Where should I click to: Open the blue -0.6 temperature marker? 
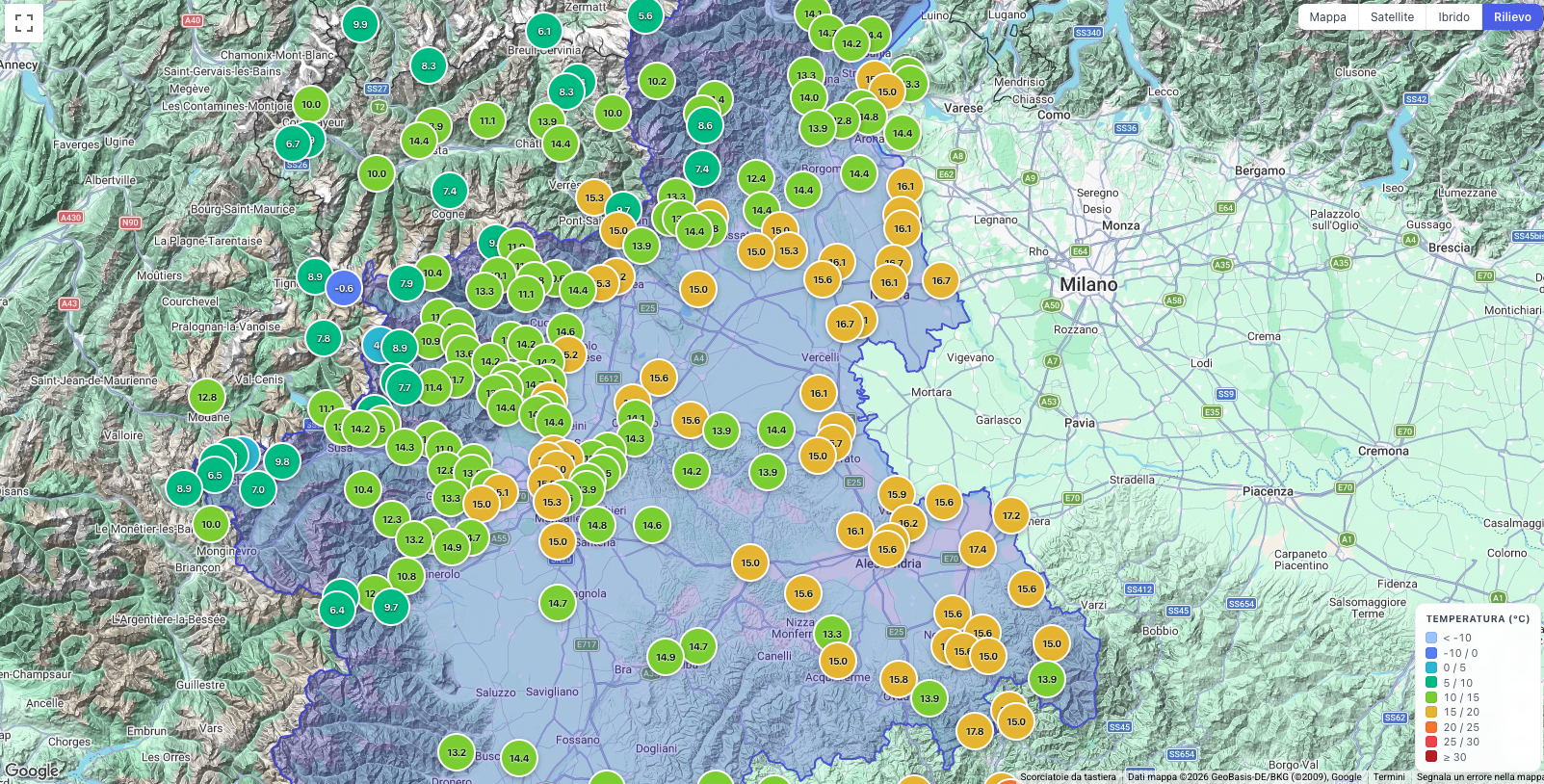coord(344,288)
